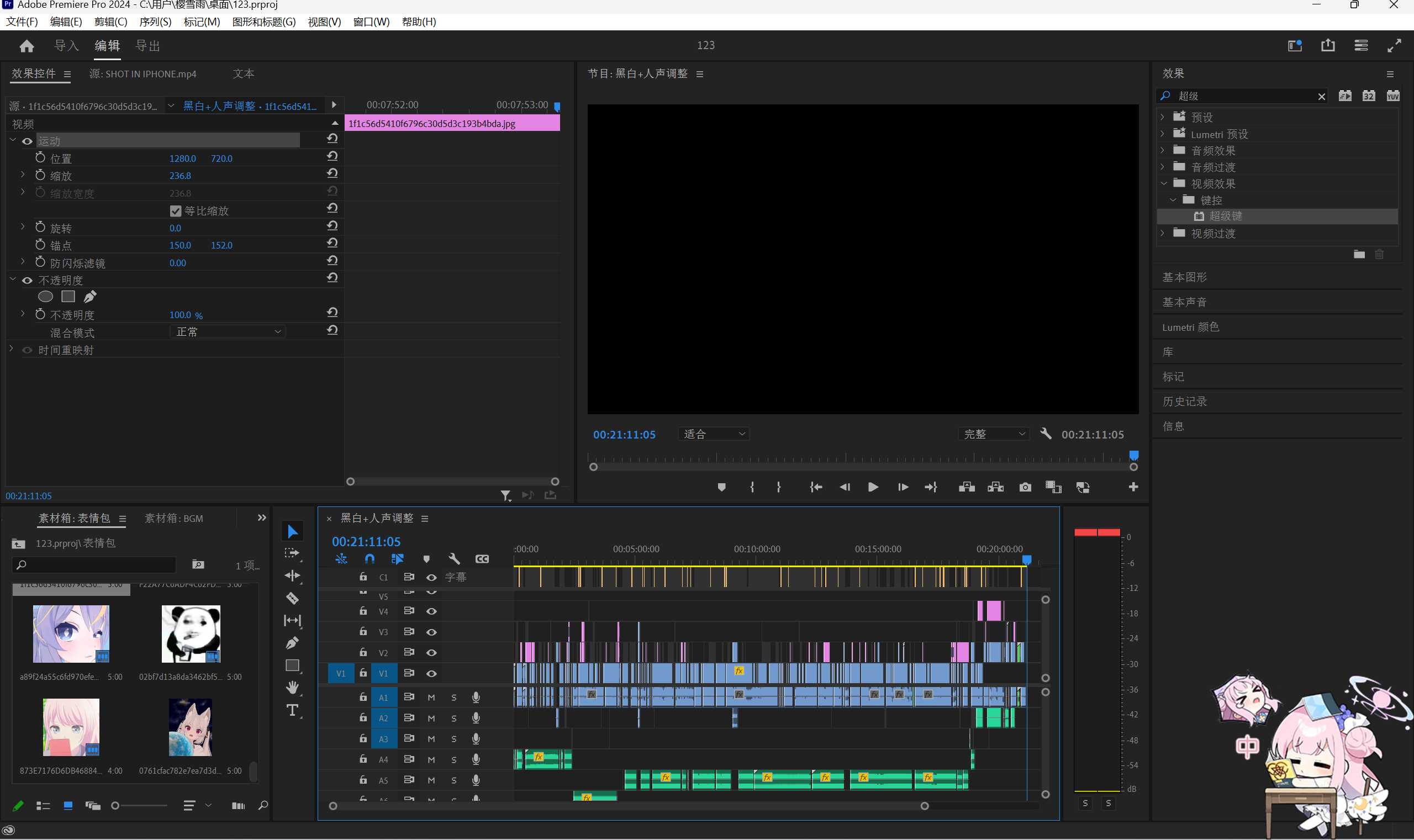Viewport: 1414px width, 840px height.
Task: Toggle 不透明度 effect visibility eye
Action: point(27,281)
